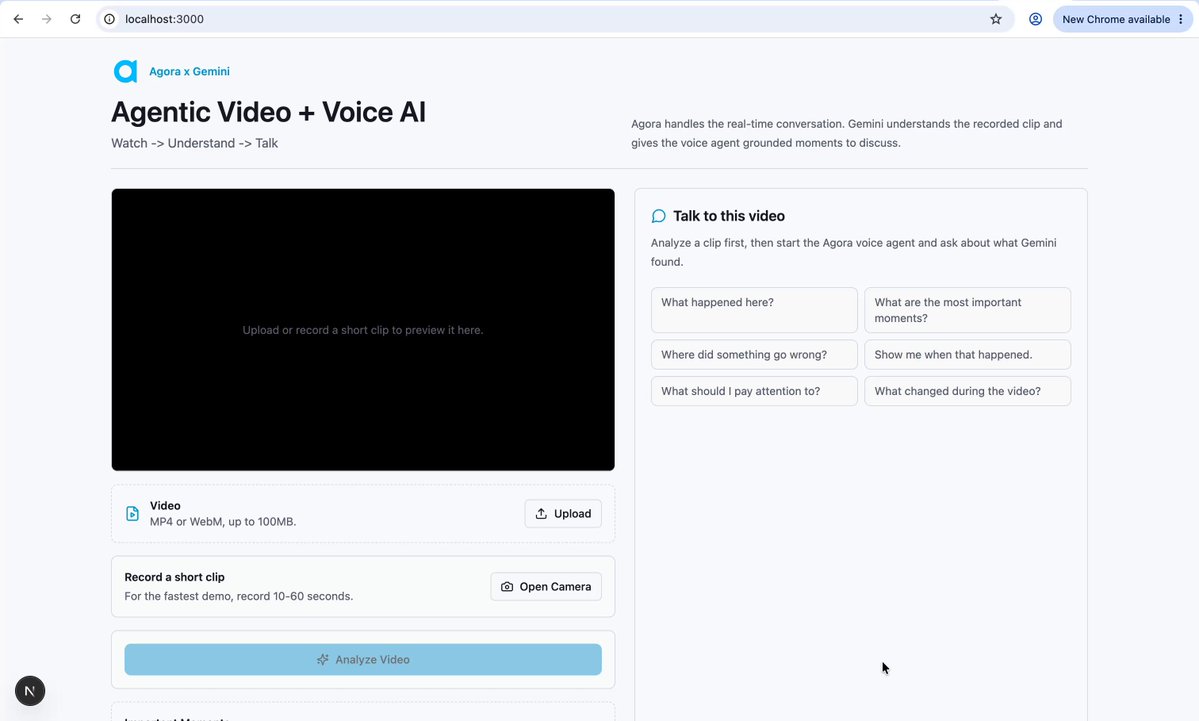1199x721 pixels.
Task: Pick 'What changed during the video?' prompt
Action: [967, 391]
